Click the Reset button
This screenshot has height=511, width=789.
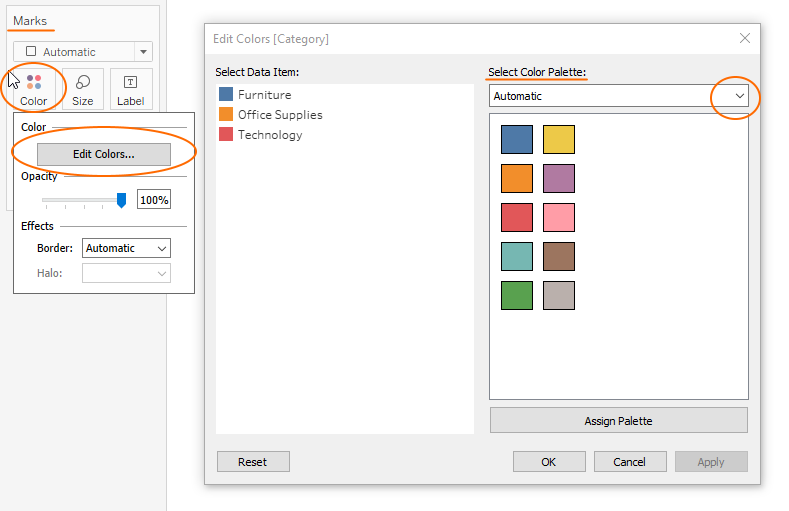[253, 462]
